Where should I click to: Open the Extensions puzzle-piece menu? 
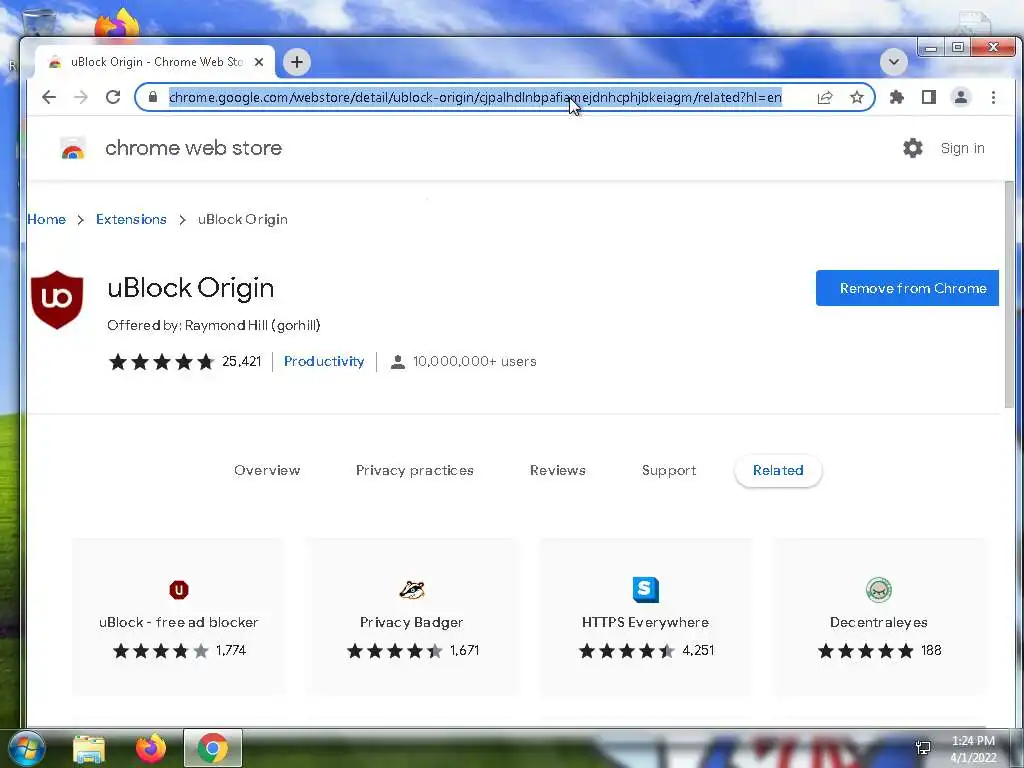[x=897, y=97]
